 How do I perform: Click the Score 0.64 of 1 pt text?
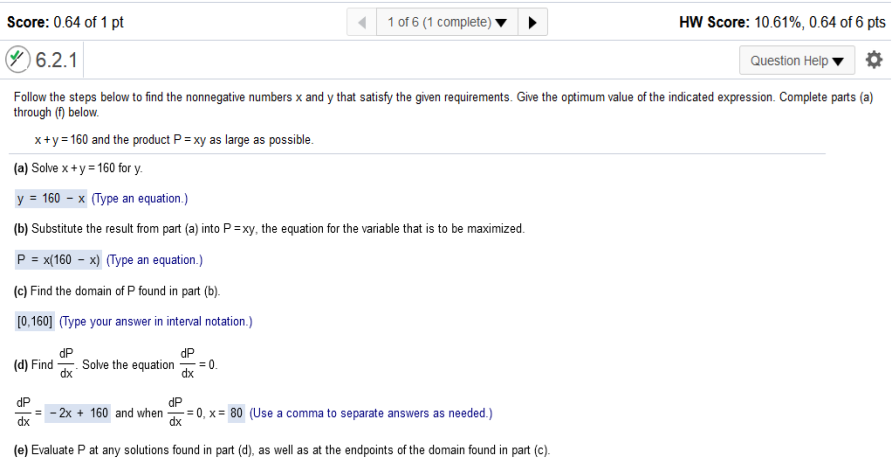pyautogui.click(x=65, y=22)
